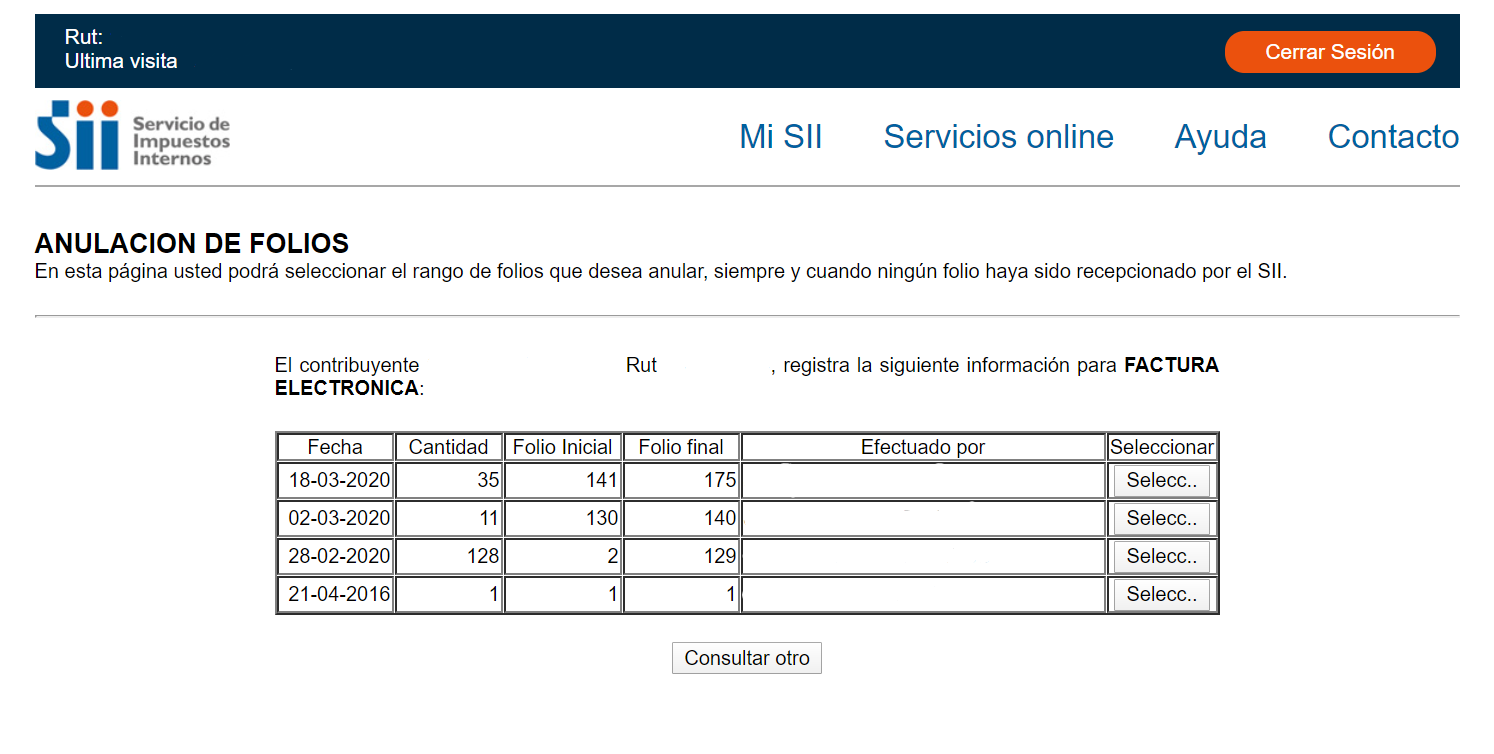This screenshot has width=1494, height=754.
Task: Click the ANULACION DE FOLIOS page heading
Action: click(x=191, y=243)
